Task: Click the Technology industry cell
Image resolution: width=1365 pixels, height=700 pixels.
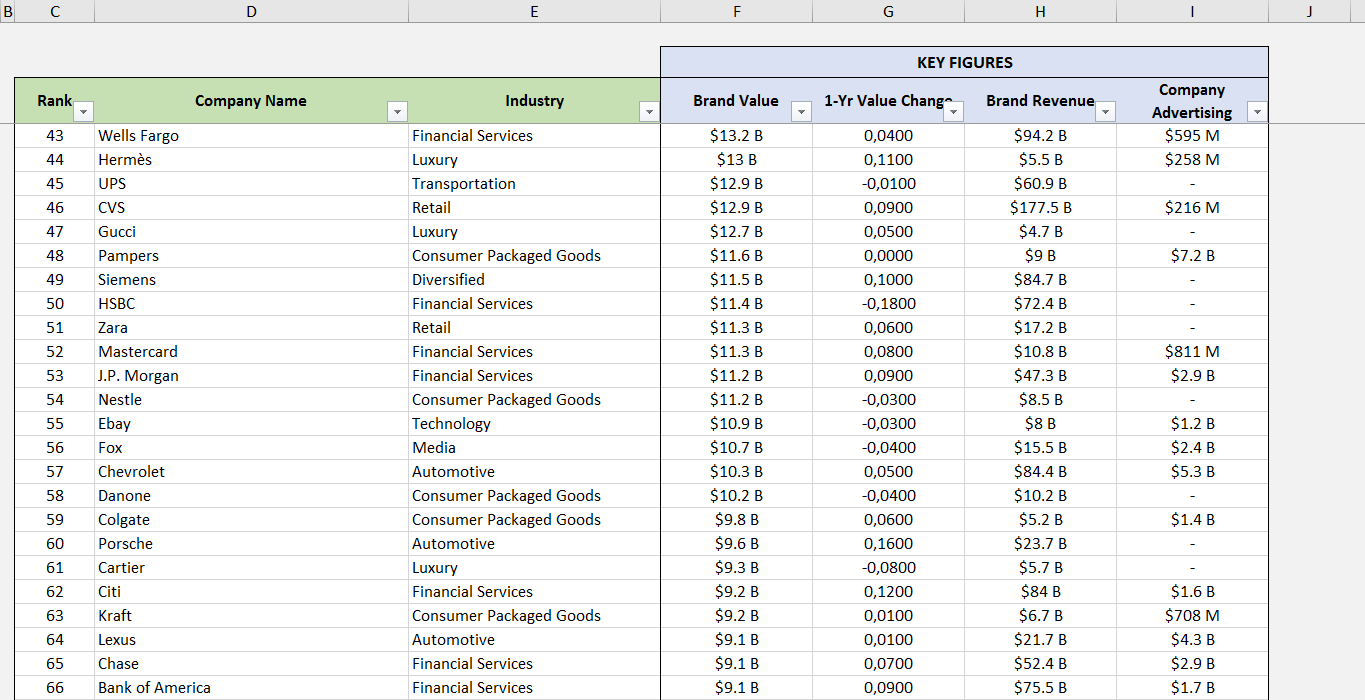Action: pos(534,424)
